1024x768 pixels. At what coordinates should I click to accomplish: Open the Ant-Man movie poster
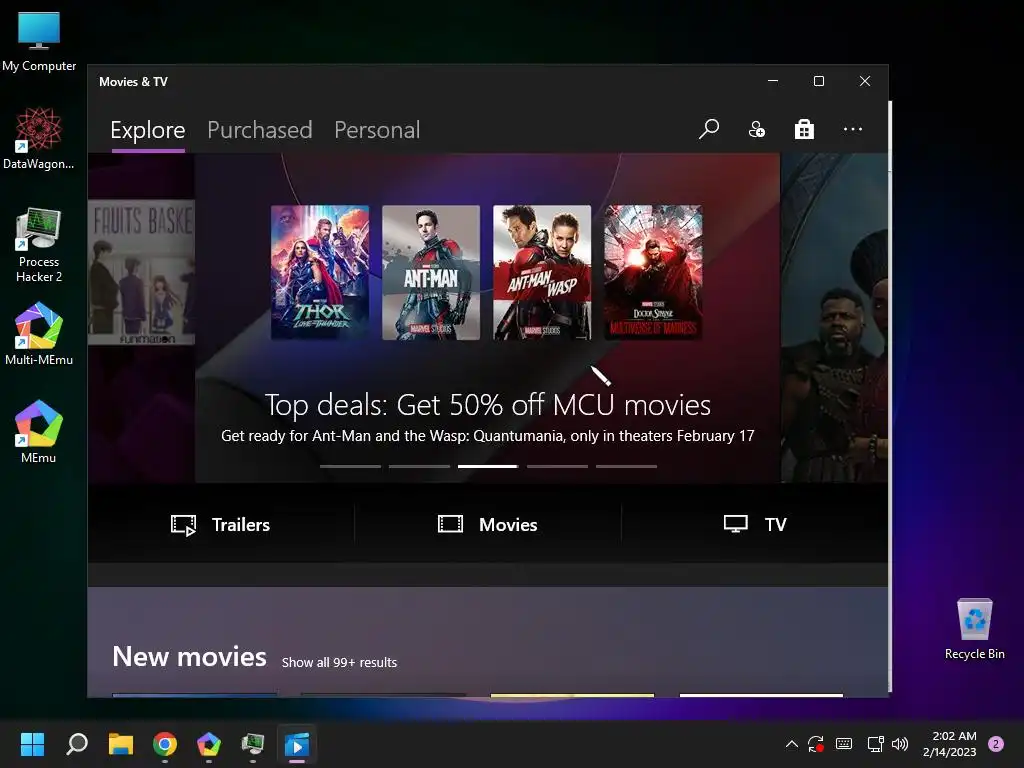click(431, 272)
